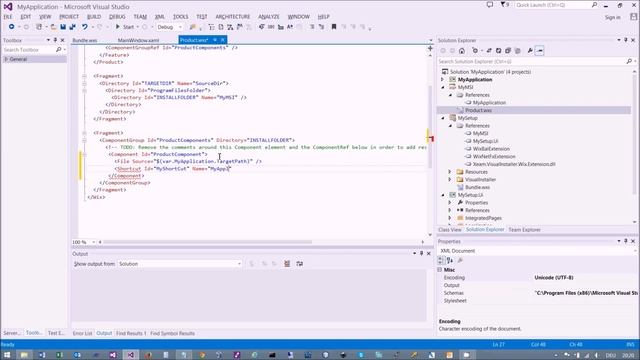Click Show All Files in Solution Explorer
Screen dimensions: 640x360
(518, 51)
